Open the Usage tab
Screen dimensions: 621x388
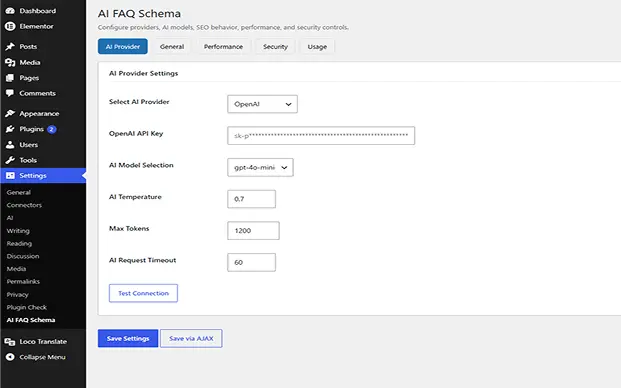point(317,46)
